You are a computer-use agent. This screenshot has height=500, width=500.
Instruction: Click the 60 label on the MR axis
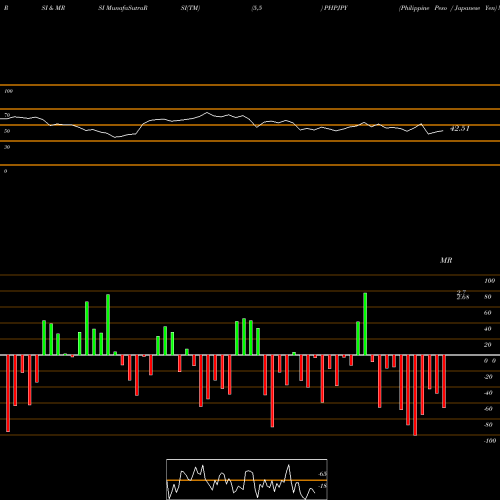(488, 313)
